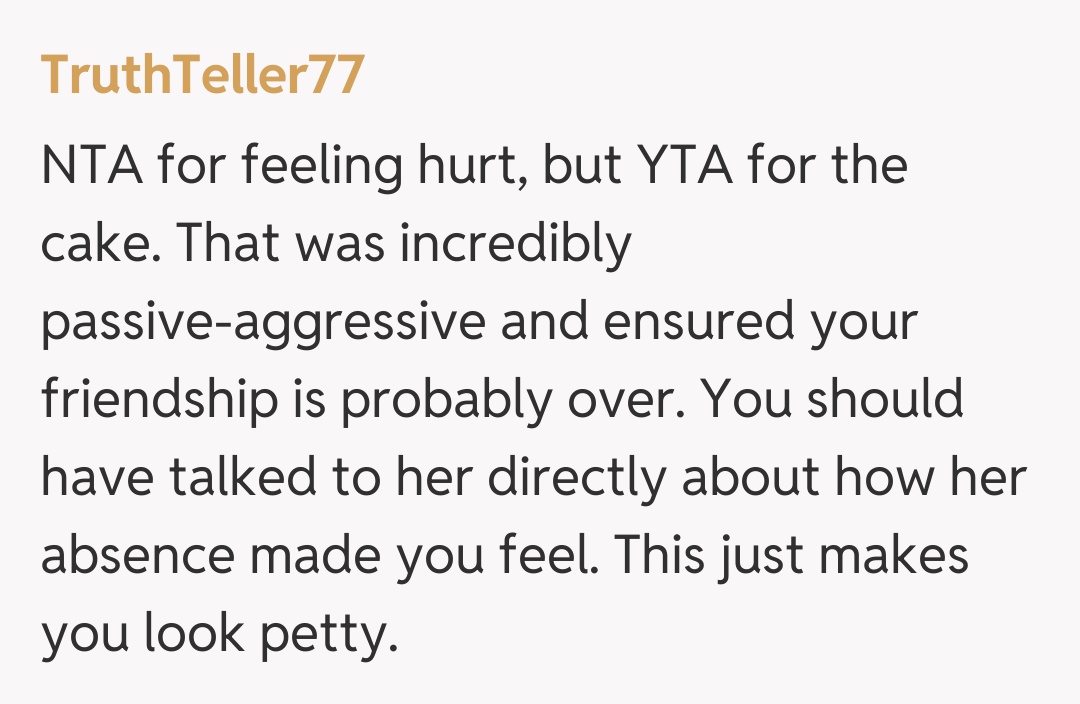Image resolution: width=1080 pixels, height=704 pixels.
Task: Click the word "incredibly"
Action: (x=515, y=243)
